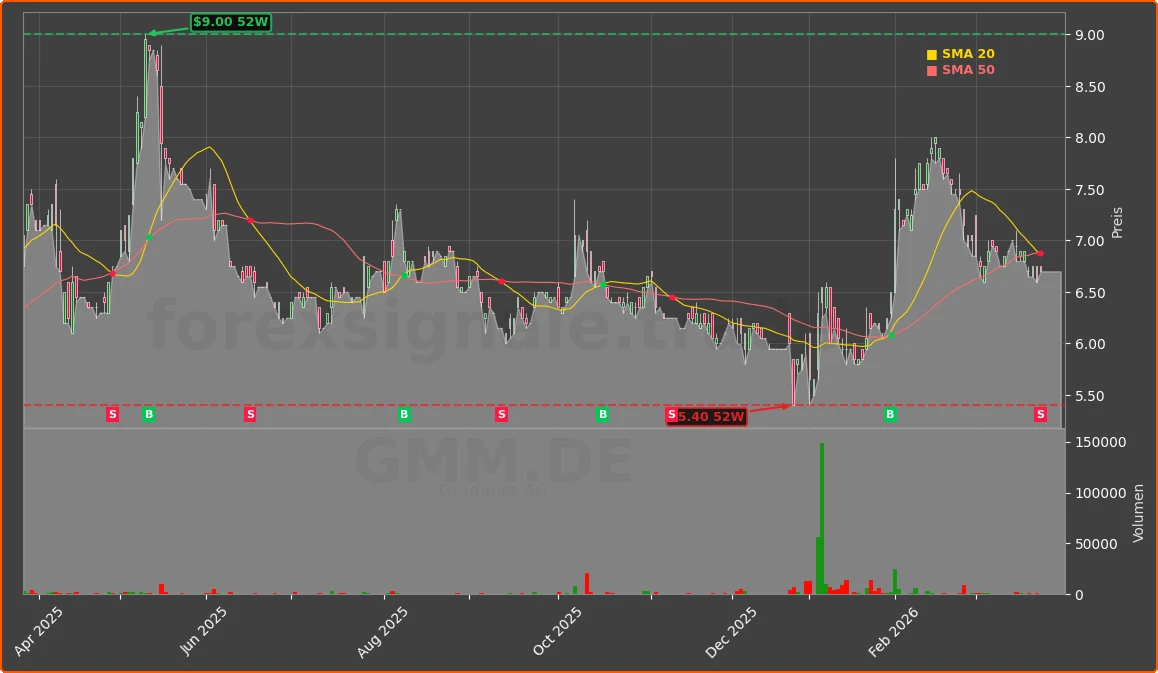Click the 8.50 price axis label
Image resolution: width=1158 pixels, height=673 pixels.
1090,87
